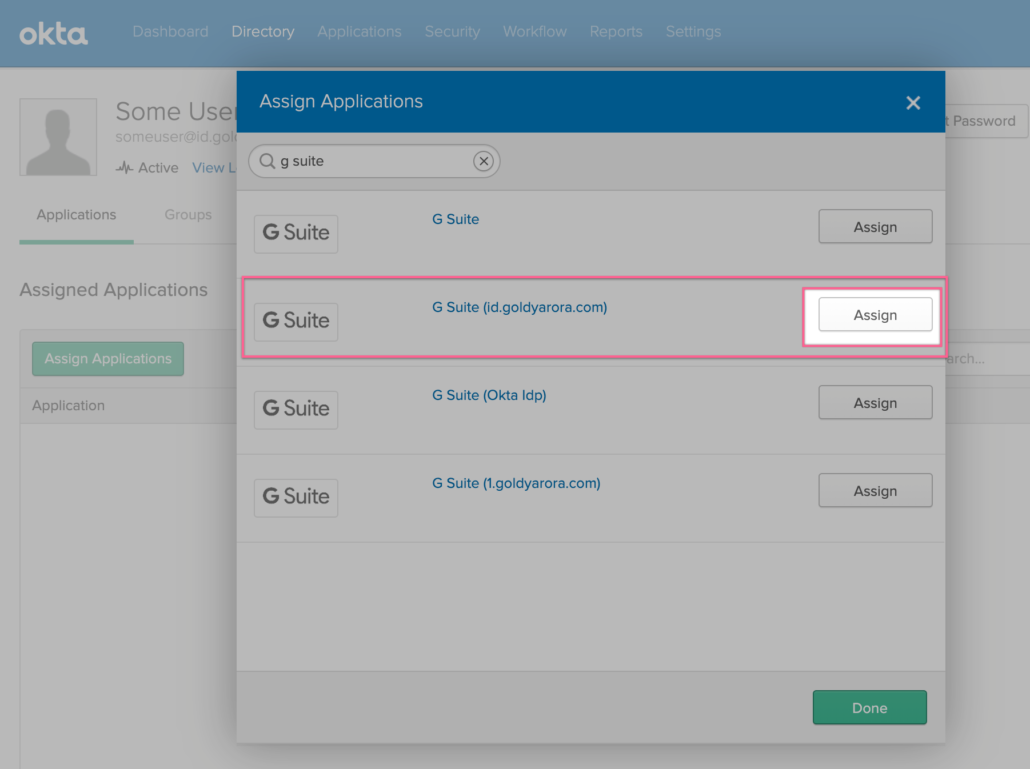Open the Security menu
Viewport: 1030px width, 769px height.
[452, 32]
